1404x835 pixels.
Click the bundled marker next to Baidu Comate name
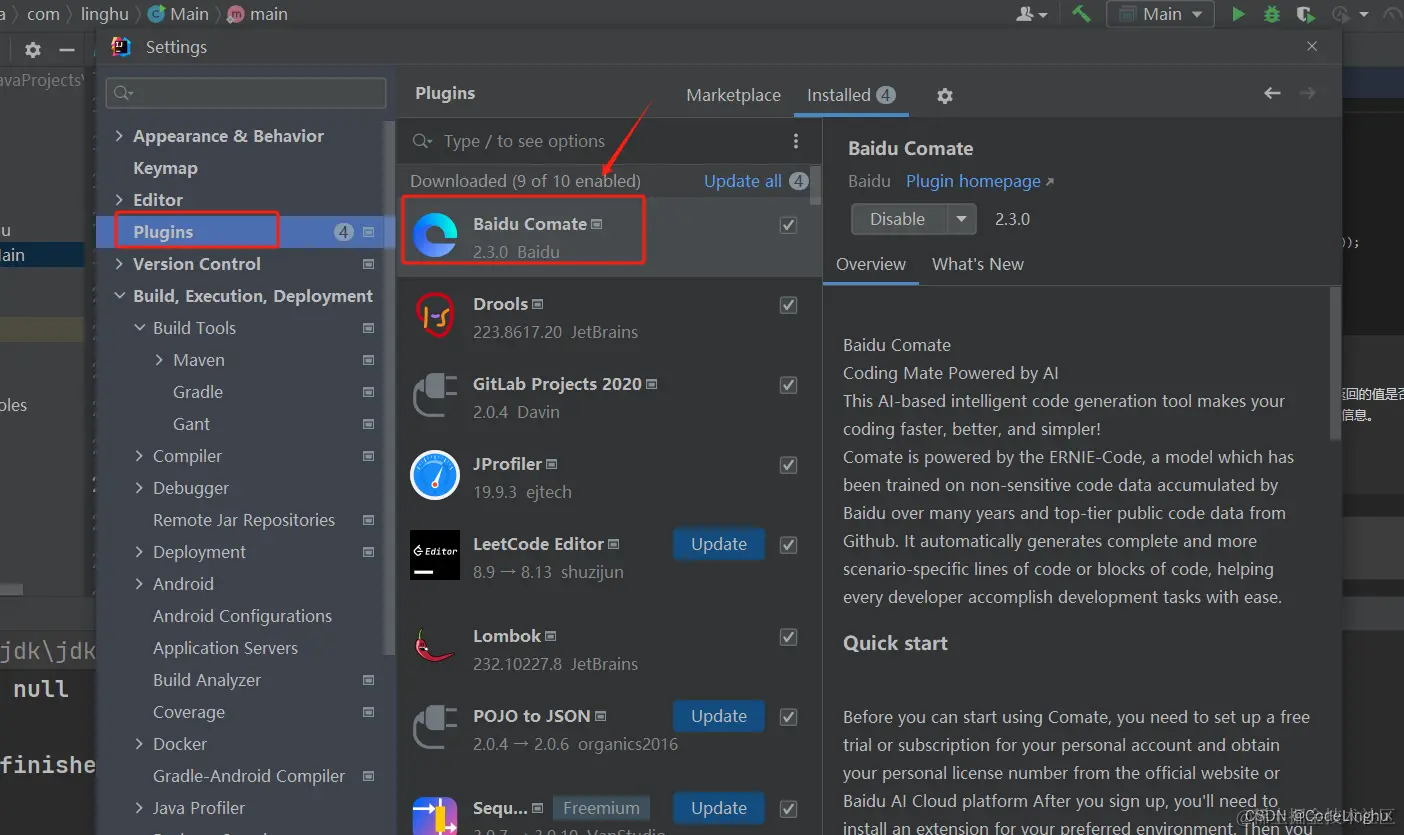(x=597, y=224)
